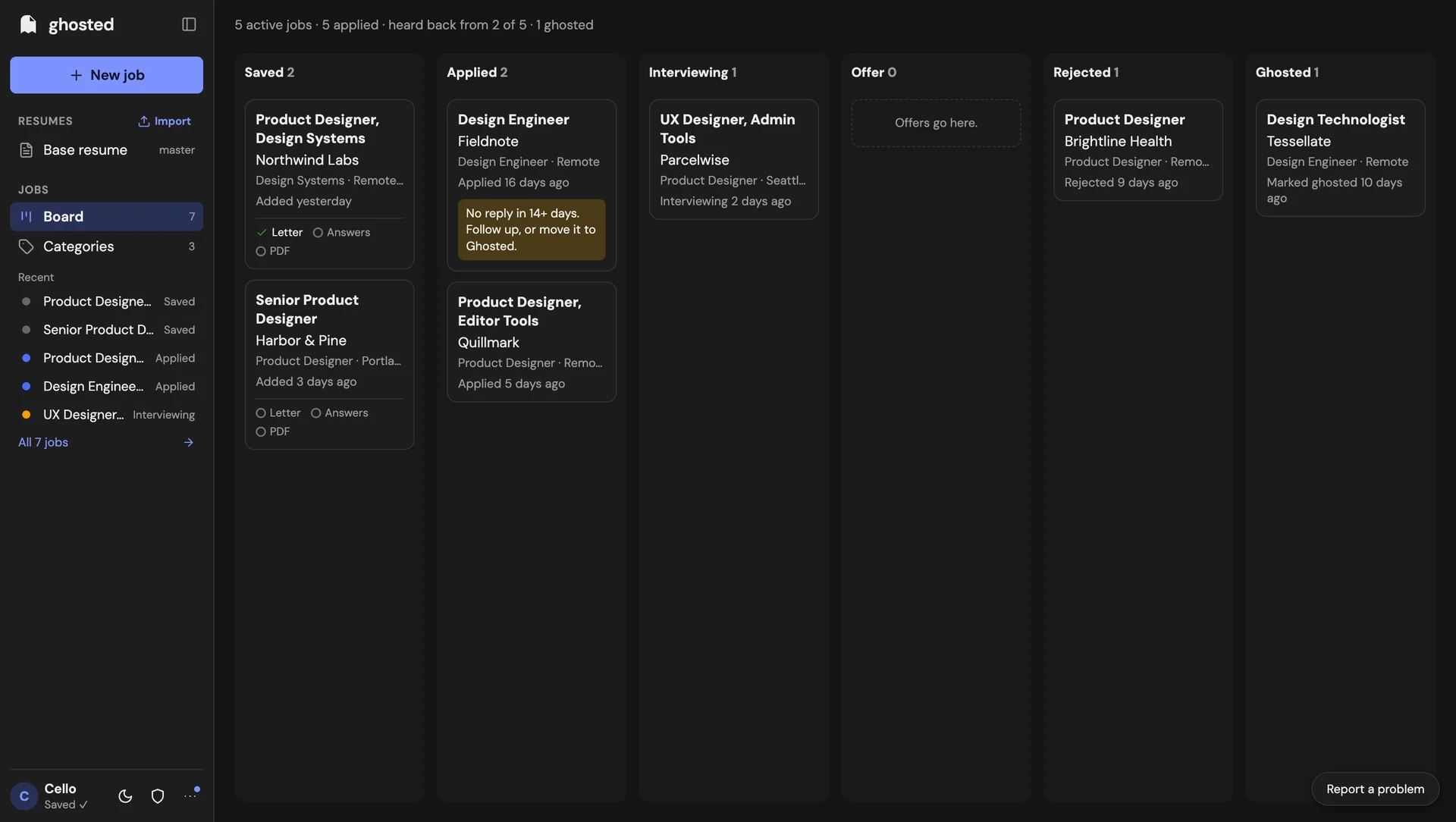Open Brightline Health Product Designer card
This screenshot has width=1456, height=822.
(x=1138, y=150)
